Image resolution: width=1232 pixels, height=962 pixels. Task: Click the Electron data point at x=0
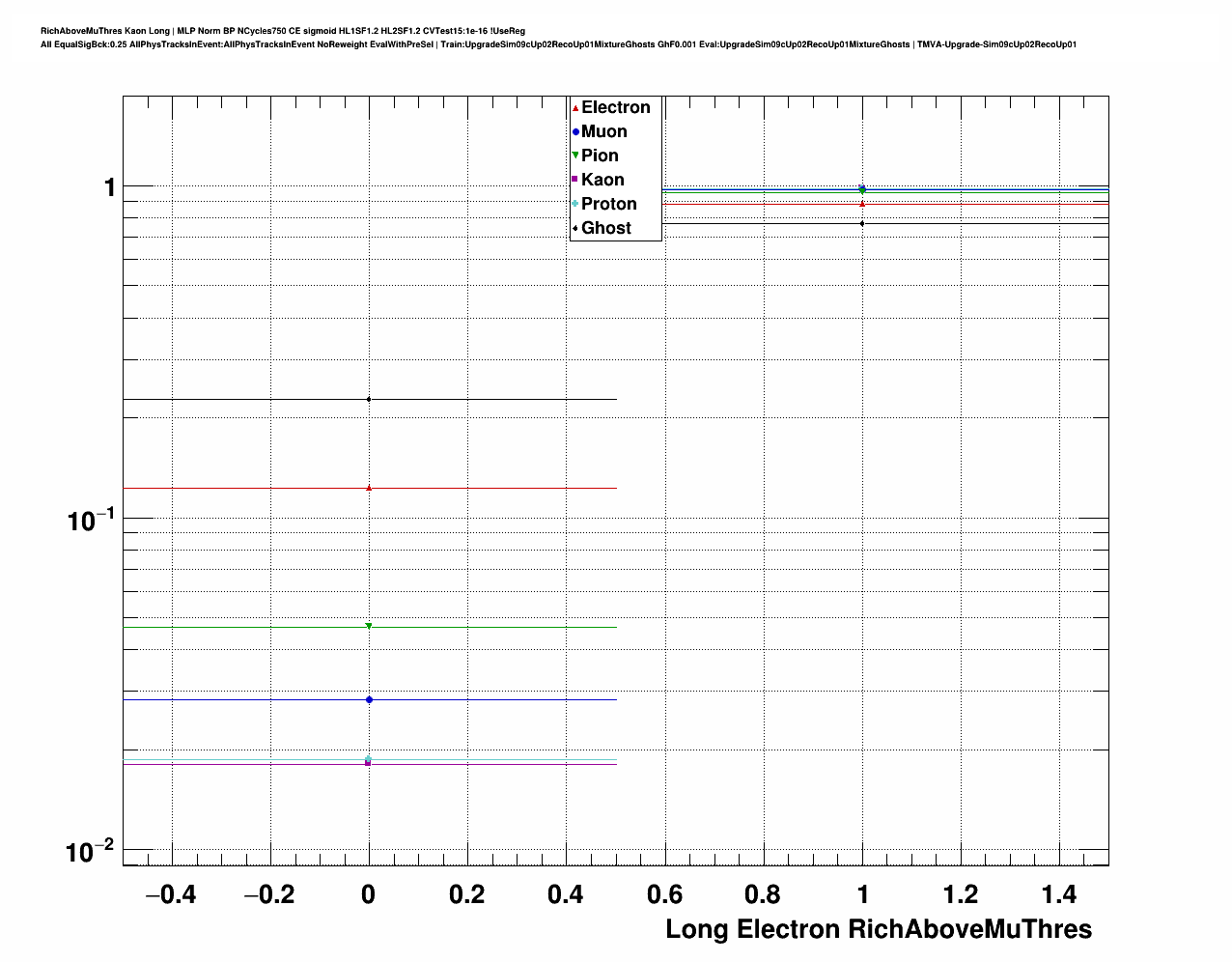point(369,488)
